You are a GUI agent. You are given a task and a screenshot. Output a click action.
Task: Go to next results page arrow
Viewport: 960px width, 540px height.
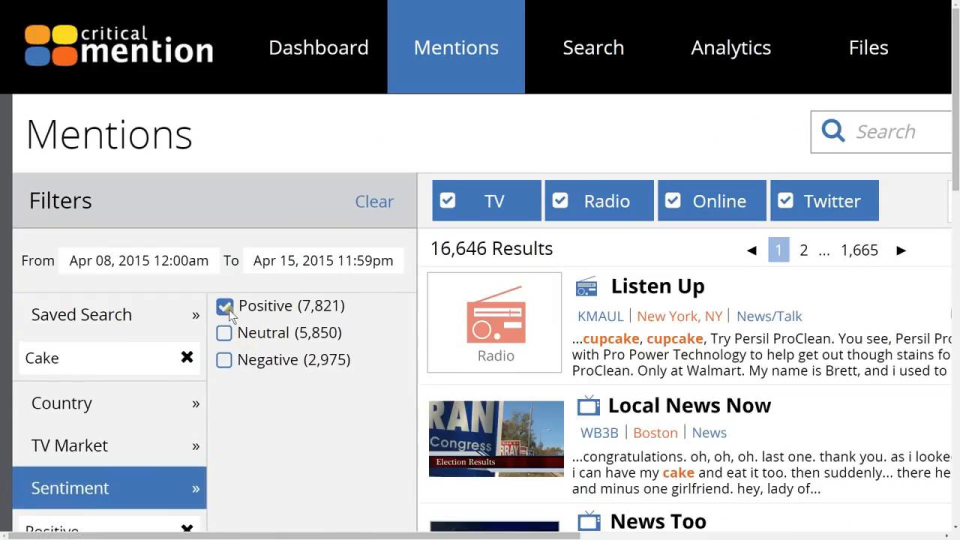[x=901, y=250]
